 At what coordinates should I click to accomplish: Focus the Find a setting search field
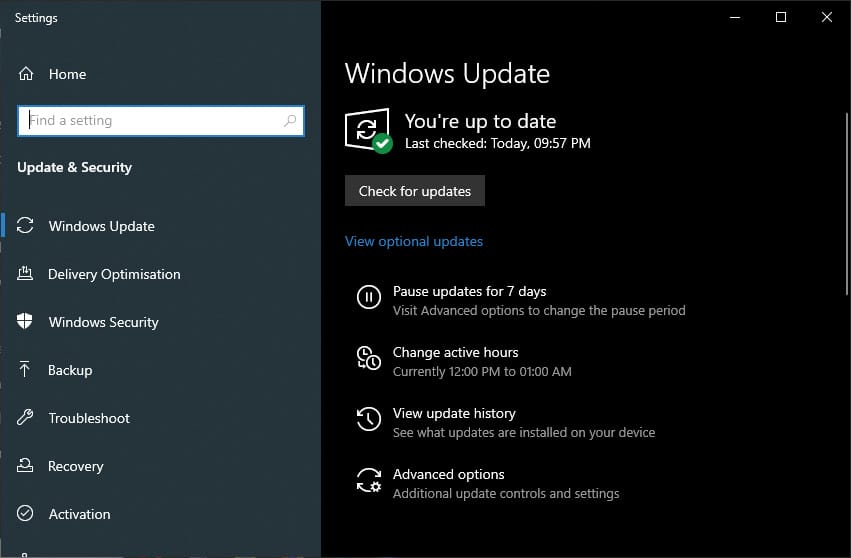(x=150, y=121)
